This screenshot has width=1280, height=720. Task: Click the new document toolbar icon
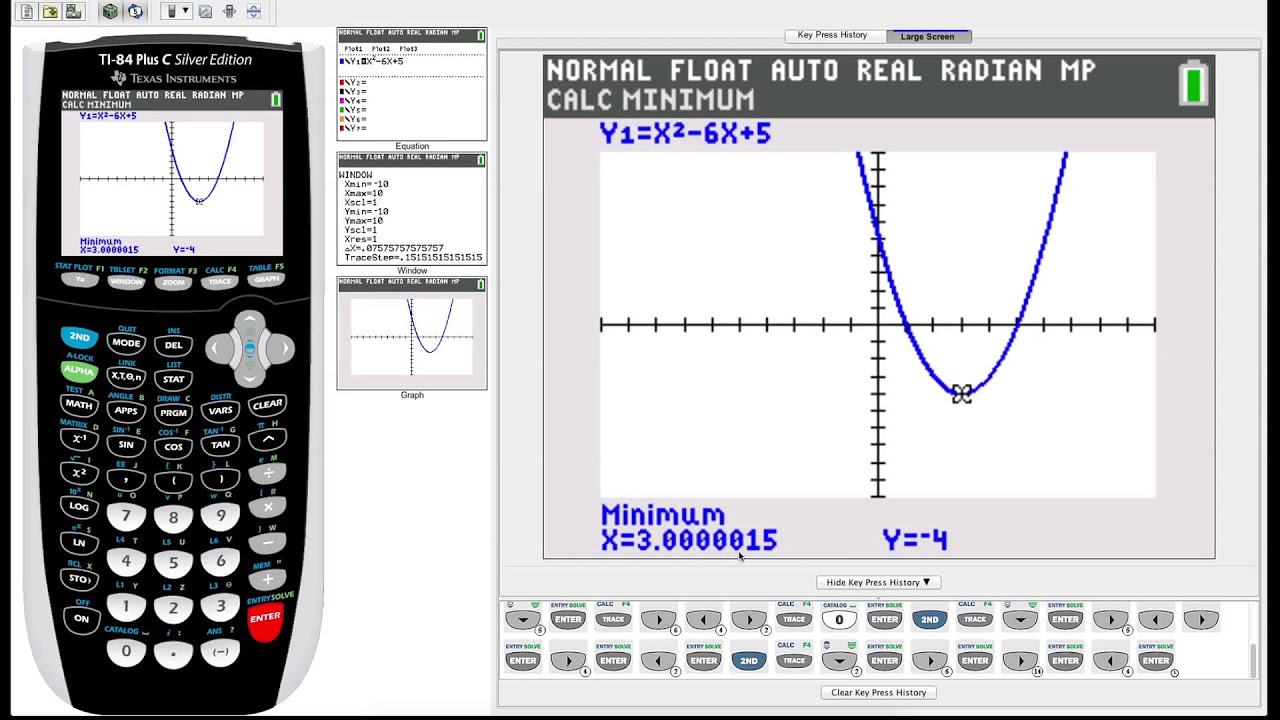(27, 12)
